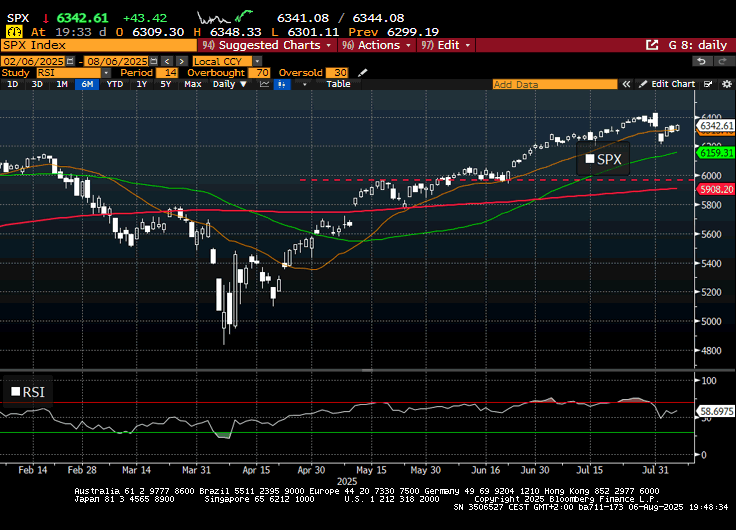Redo the chart change

pyautogui.click(x=723, y=61)
